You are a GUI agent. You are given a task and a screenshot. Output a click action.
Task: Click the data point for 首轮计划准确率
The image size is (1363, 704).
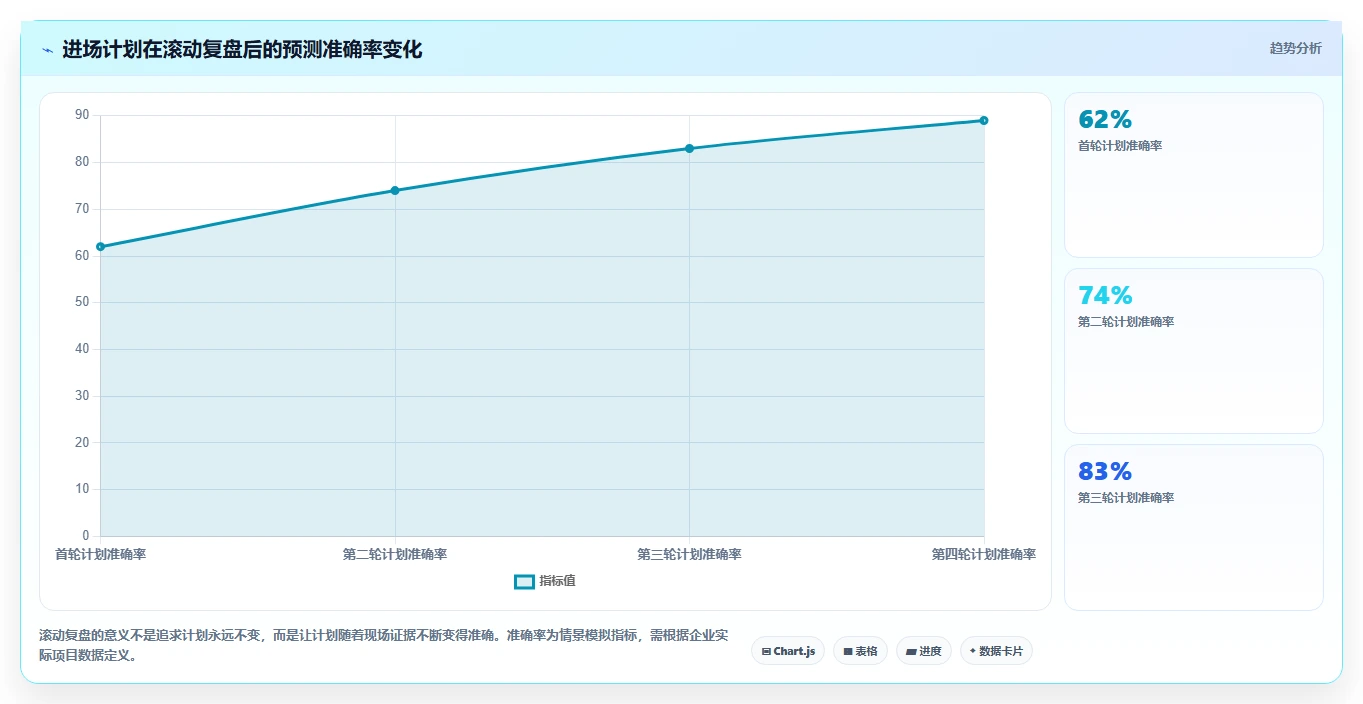(100, 246)
